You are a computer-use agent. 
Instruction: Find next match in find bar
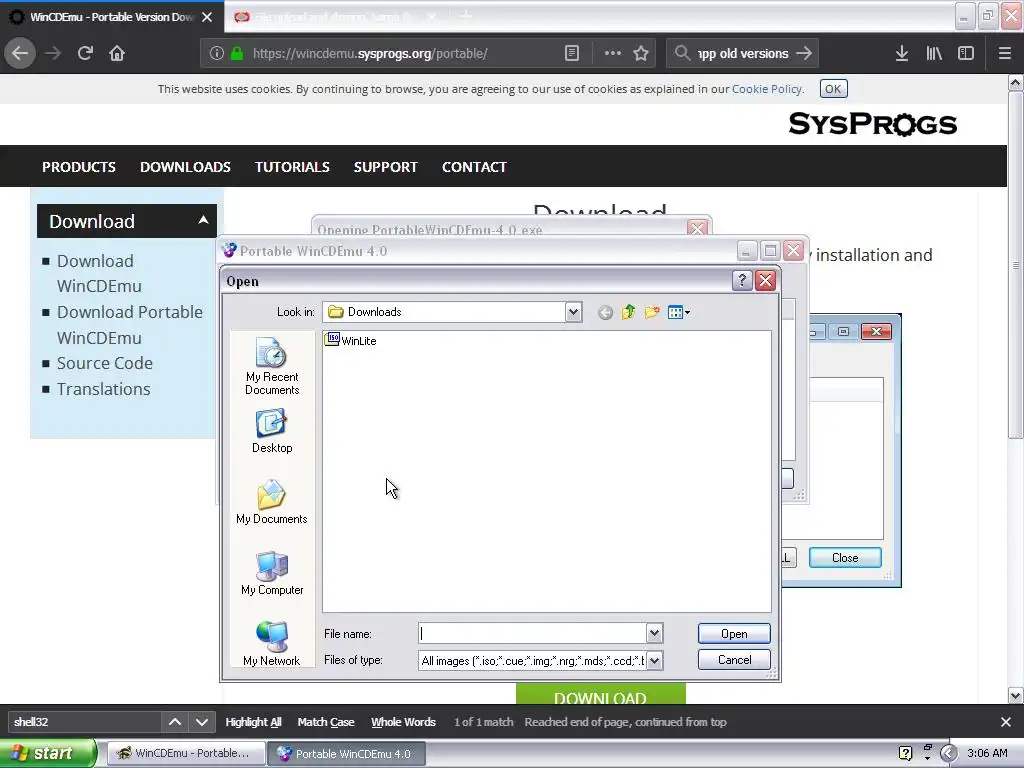(x=202, y=722)
